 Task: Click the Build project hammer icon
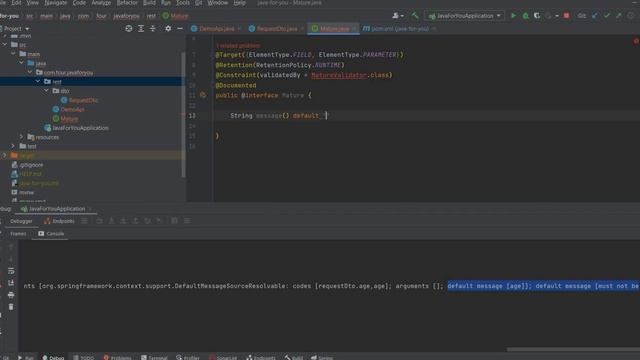coord(415,16)
